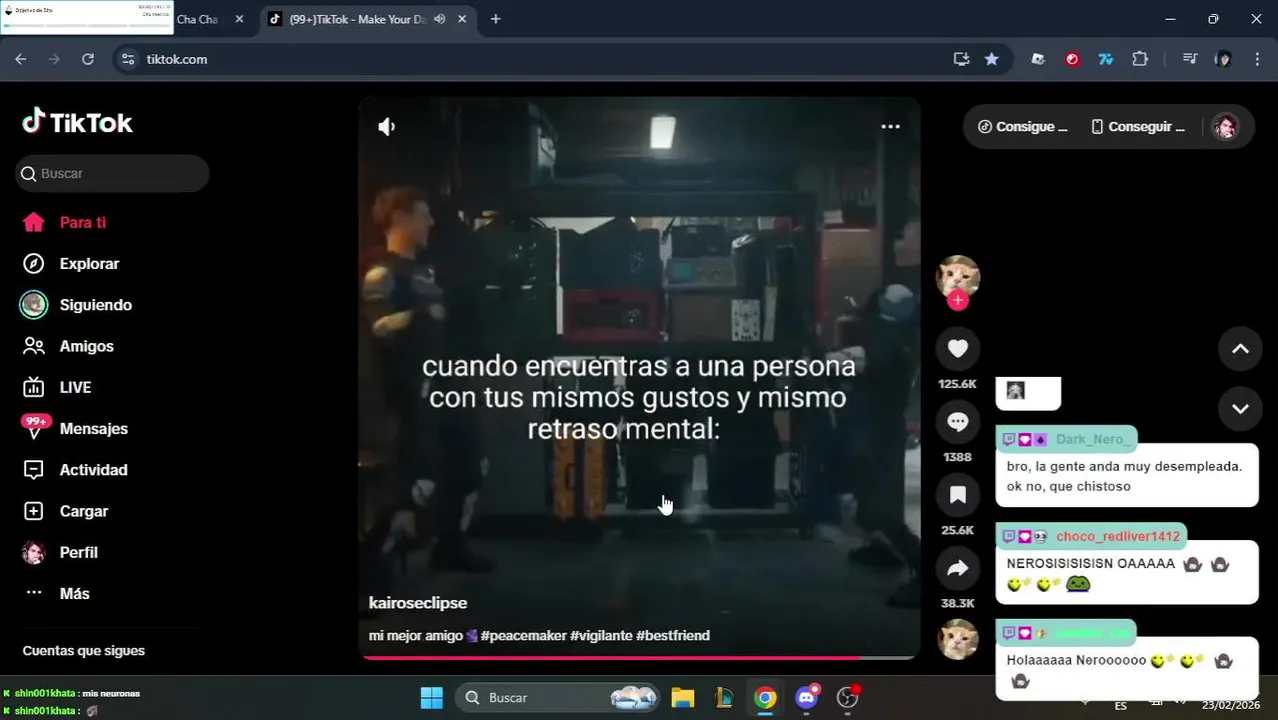The width and height of the screenshot is (1278, 720).
Task: Open League of Legends from the taskbar
Action: (724, 698)
